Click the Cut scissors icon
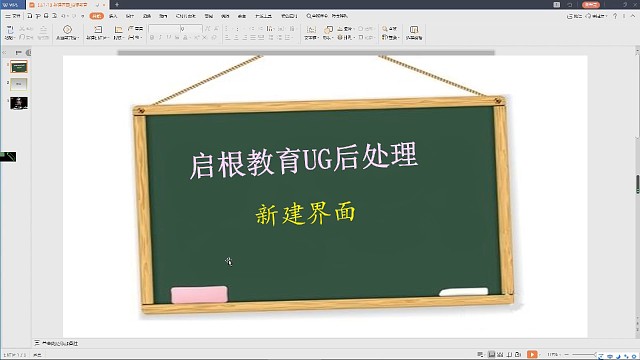Image resolution: width=640 pixels, height=360 pixels. click(22, 29)
